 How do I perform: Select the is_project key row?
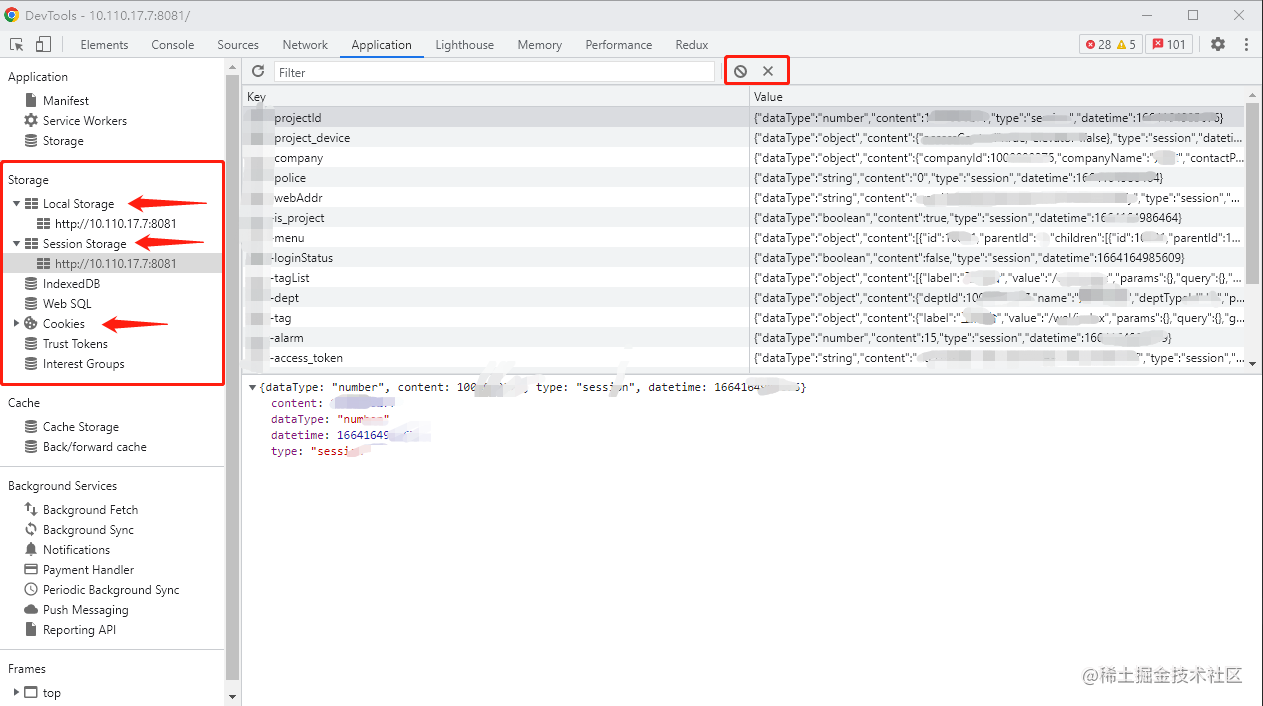(x=745, y=218)
